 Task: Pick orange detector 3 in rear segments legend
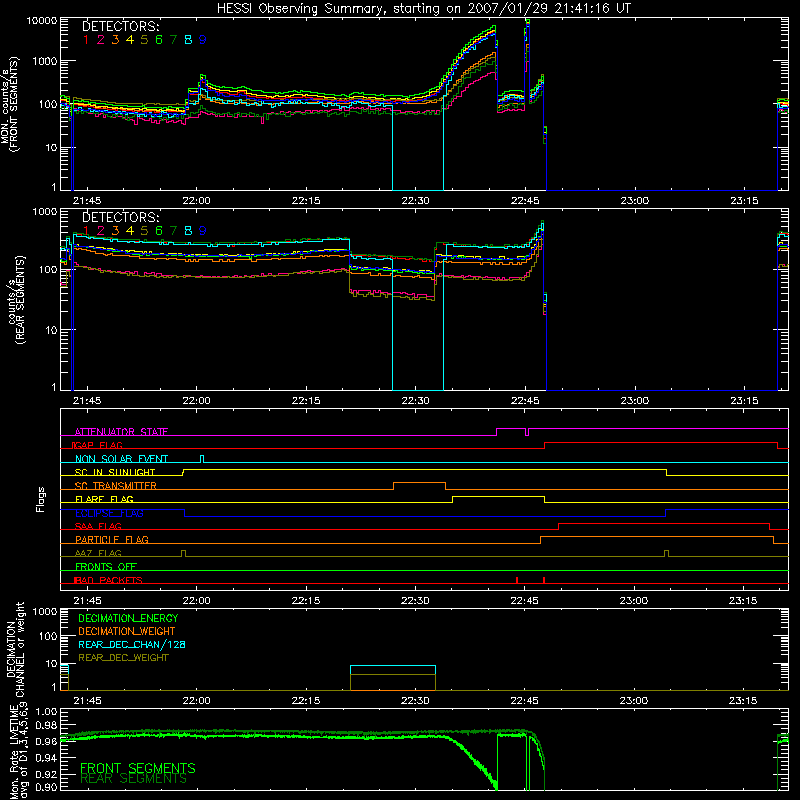(x=115, y=231)
